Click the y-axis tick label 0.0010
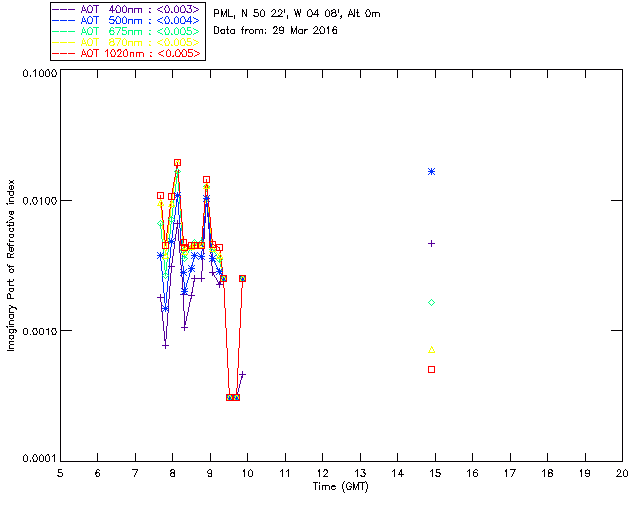The height and width of the screenshot is (512, 640). pyautogui.click(x=40, y=331)
